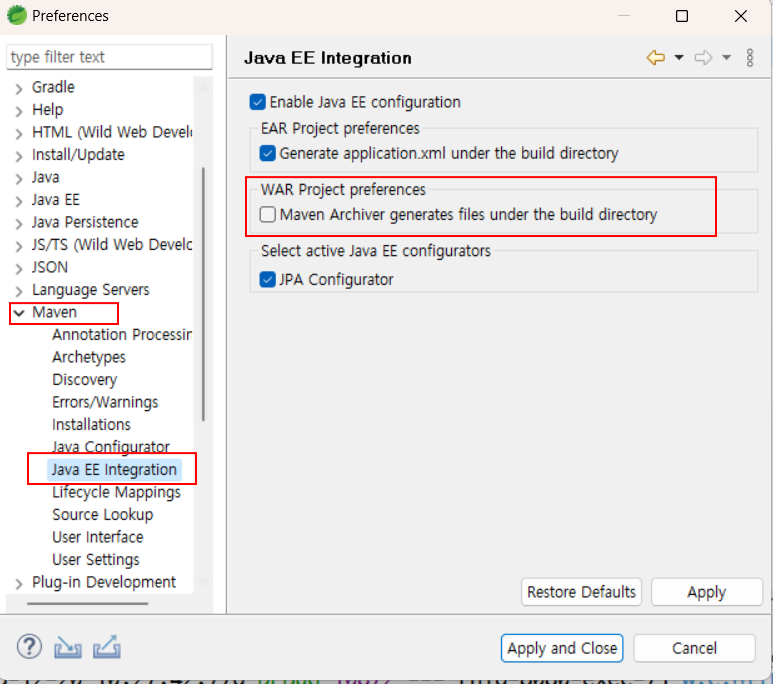Open the help question mark icon

tap(30, 647)
